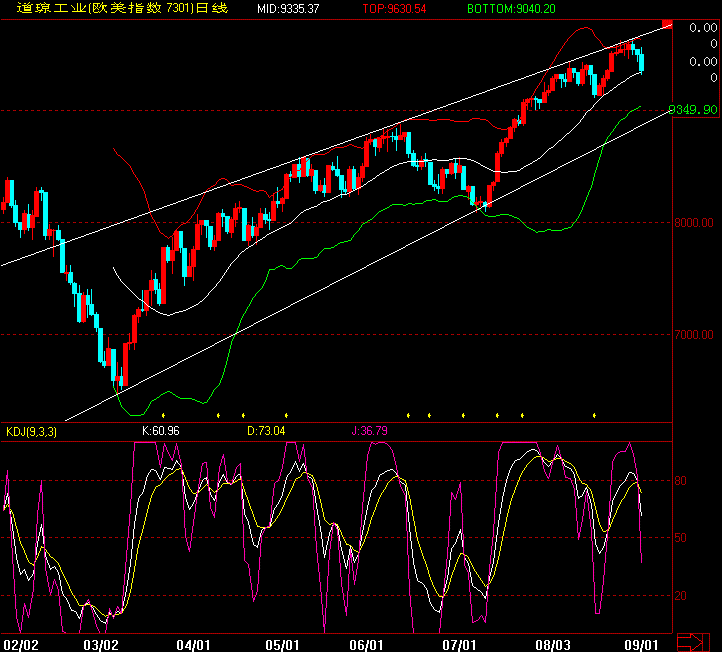Click the K:60.96 indicator value
Image resolution: width=722 pixels, height=652 pixels.
tap(161, 431)
